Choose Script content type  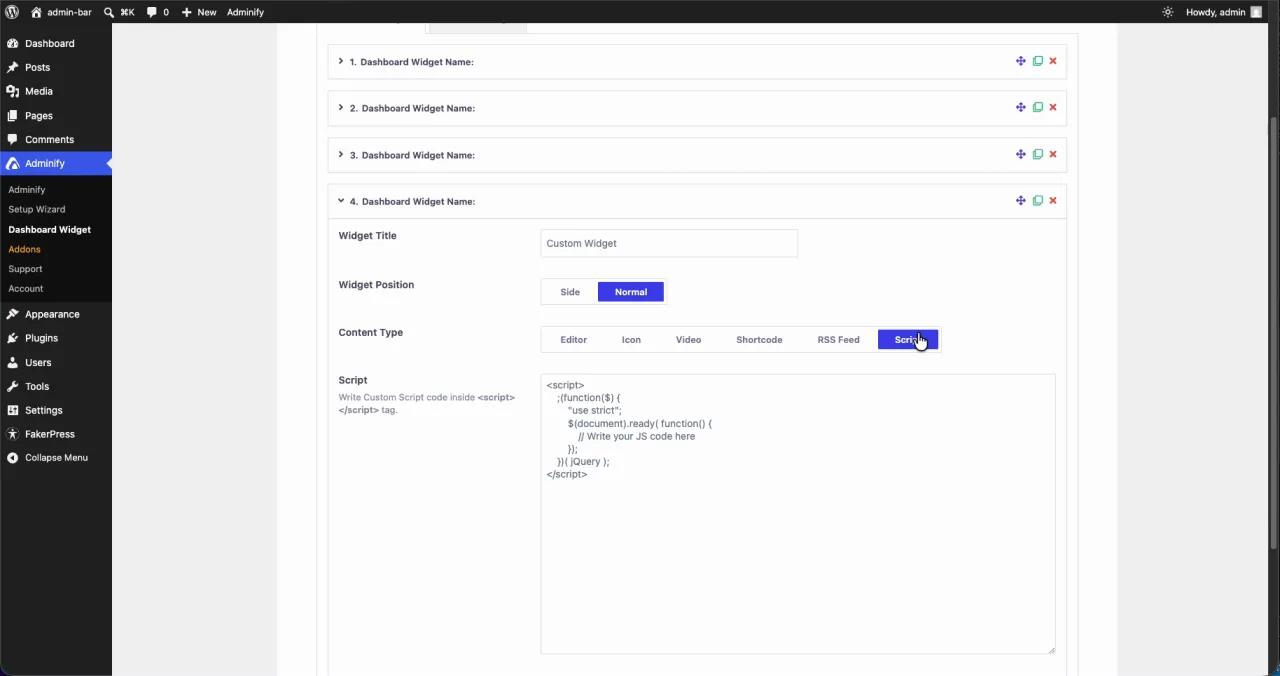coord(908,340)
